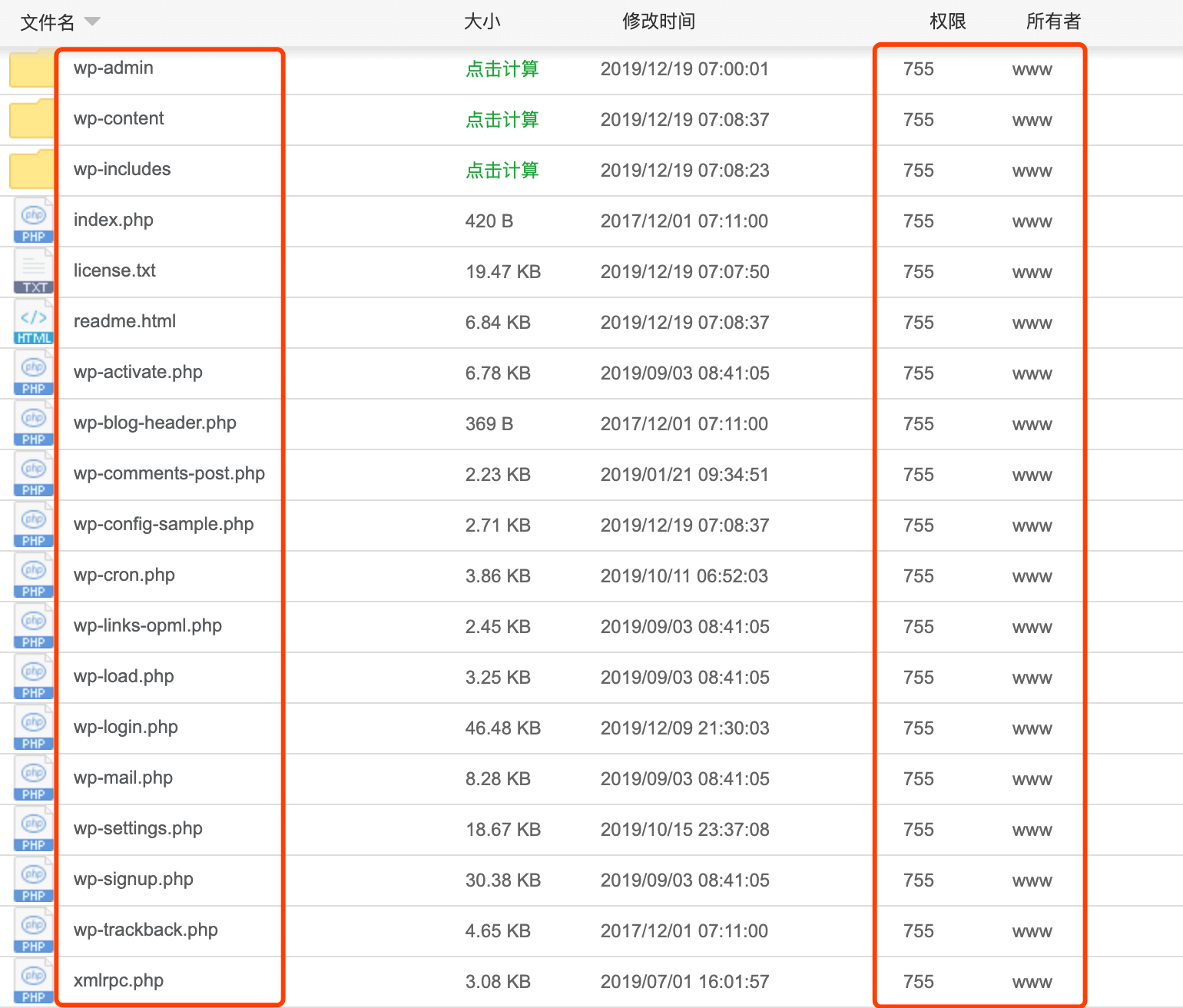
Task: Click the 大小 column header
Action: click(482, 22)
